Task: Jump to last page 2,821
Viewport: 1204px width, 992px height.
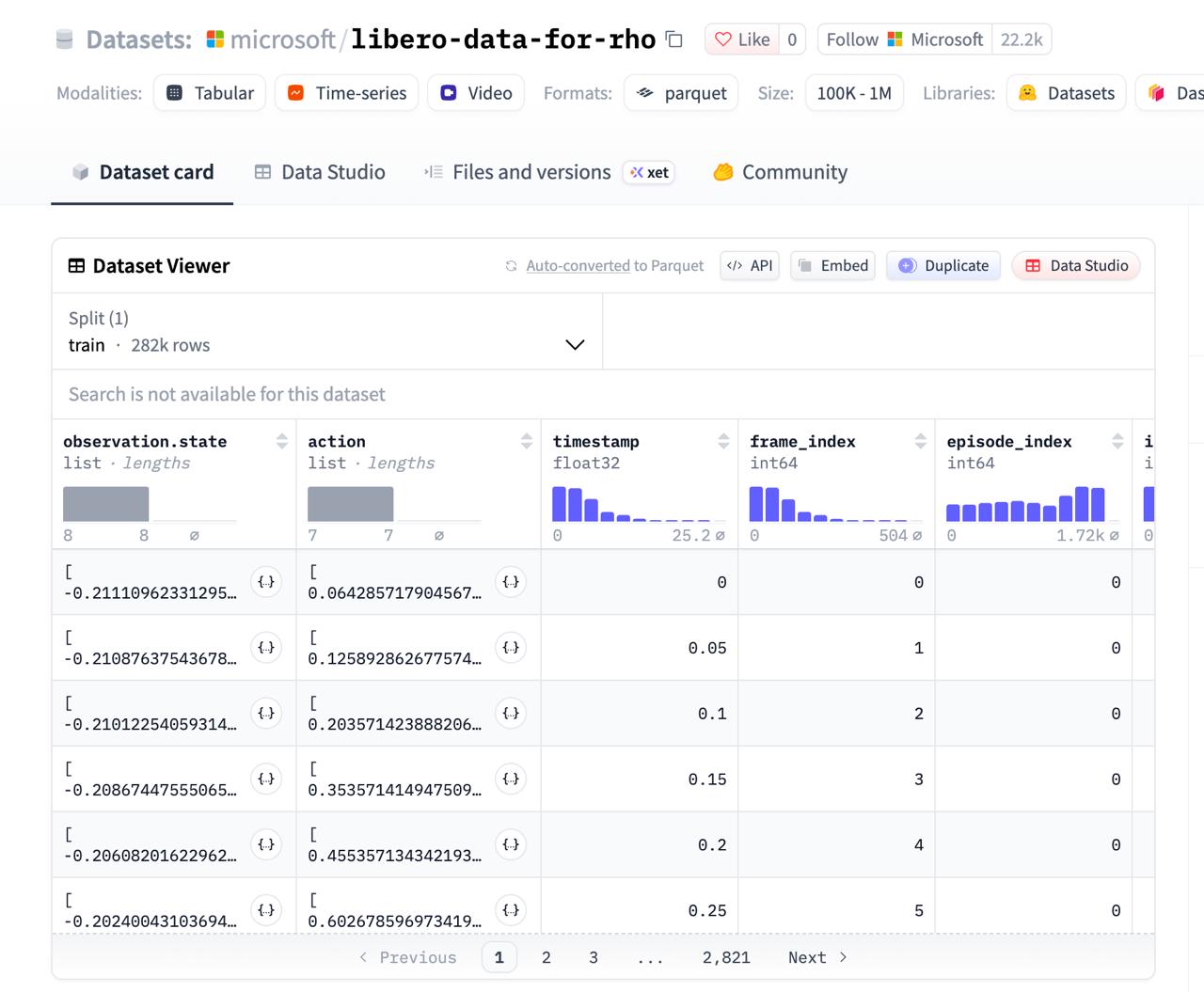Action: [726, 957]
